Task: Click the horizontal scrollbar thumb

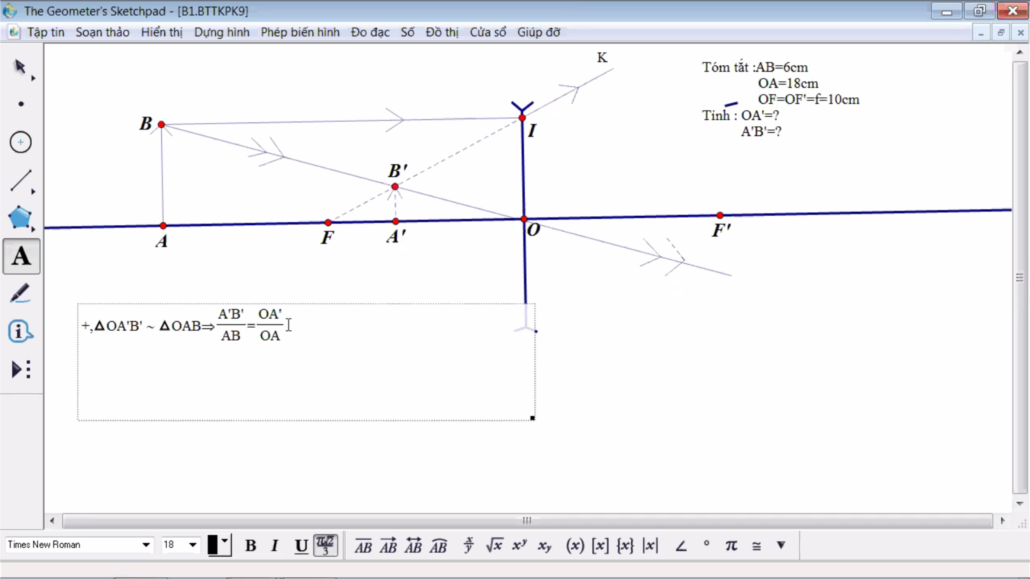Action: pyautogui.click(x=527, y=521)
